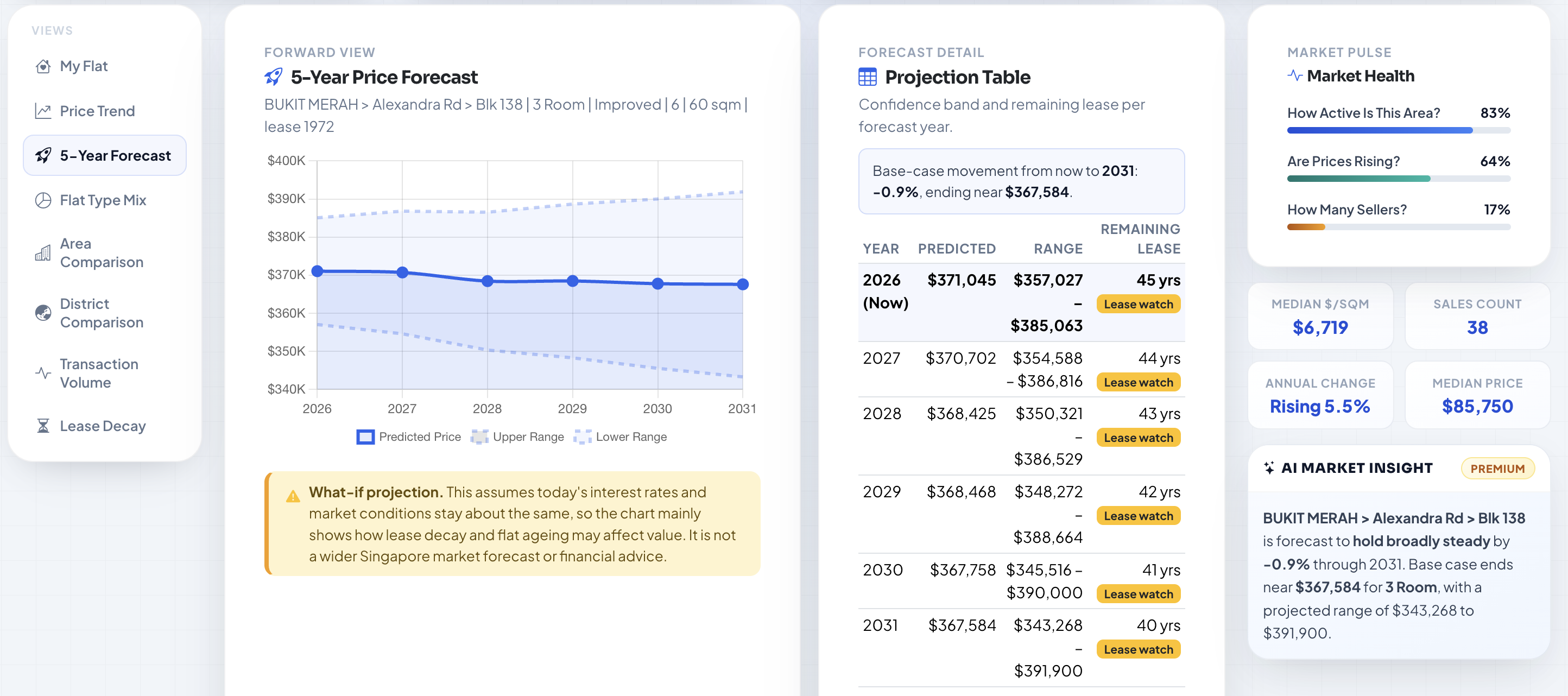Click the Lease watch badge for 2029

coord(1138,516)
